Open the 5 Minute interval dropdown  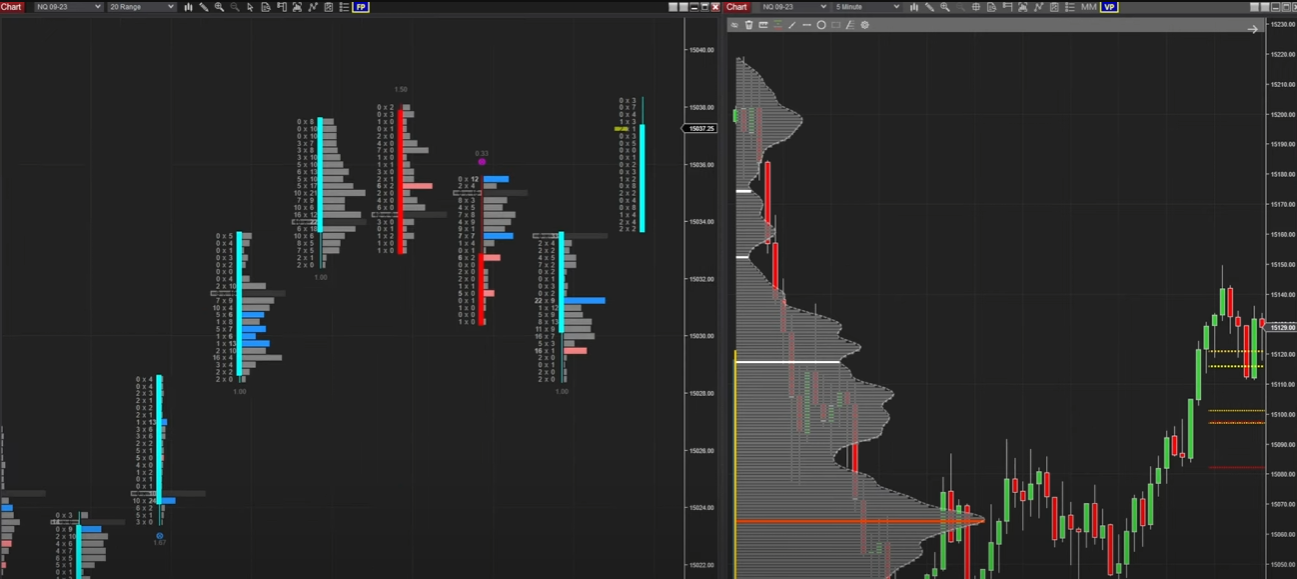(x=867, y=7)
